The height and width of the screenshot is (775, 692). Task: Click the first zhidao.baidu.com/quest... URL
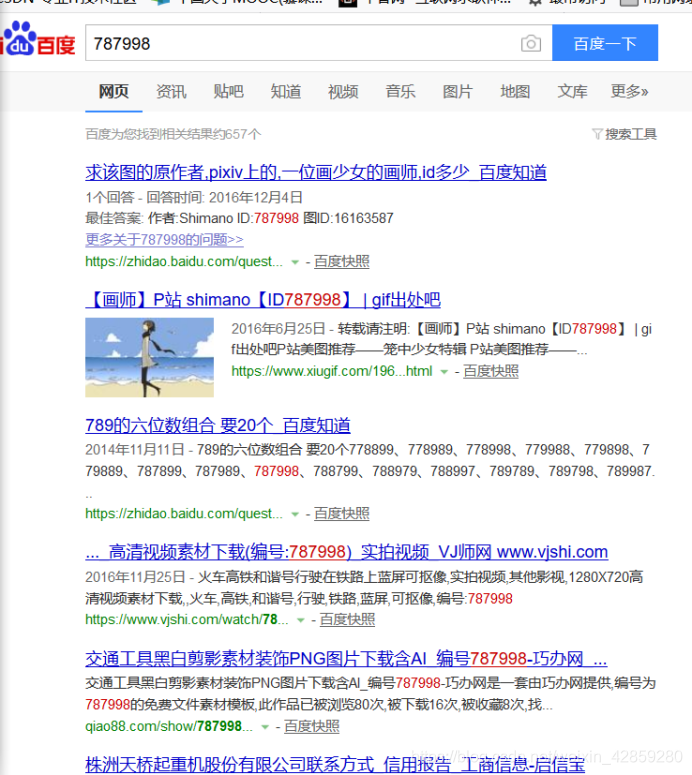pos(184,261)
